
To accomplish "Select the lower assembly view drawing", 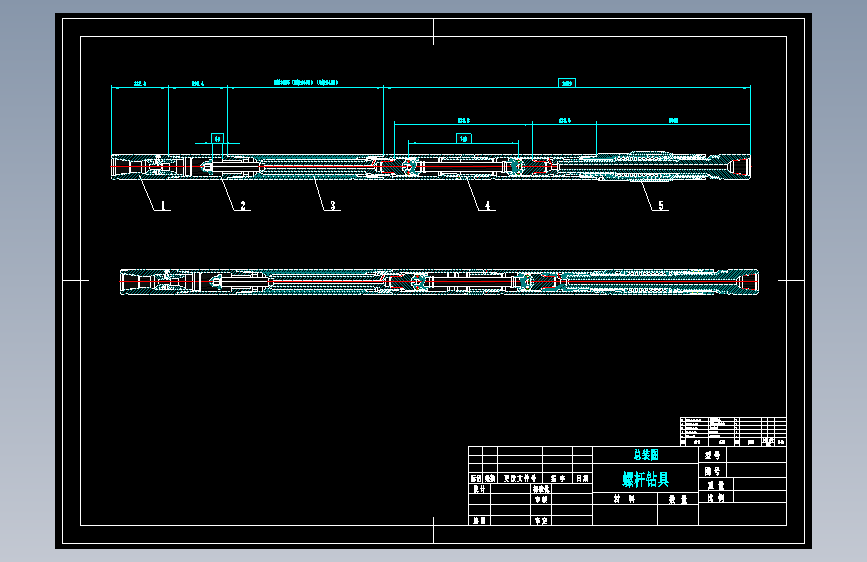I will [x=440, y=282].
